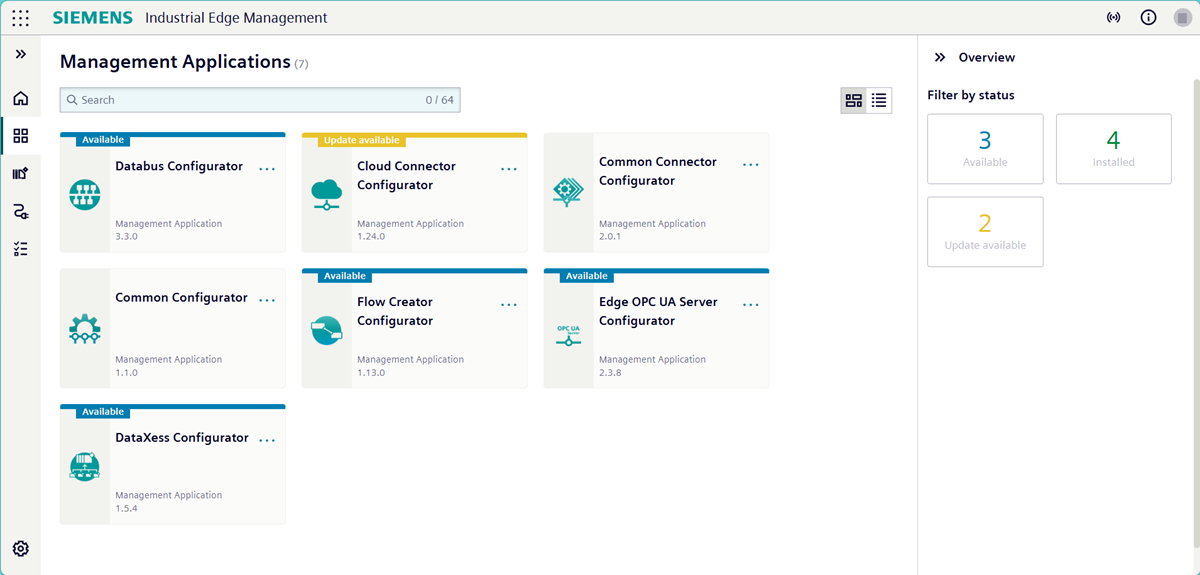Open the Cloud Connector Configurator title
Screen dimensions: 1200x575
click(406, 175)
